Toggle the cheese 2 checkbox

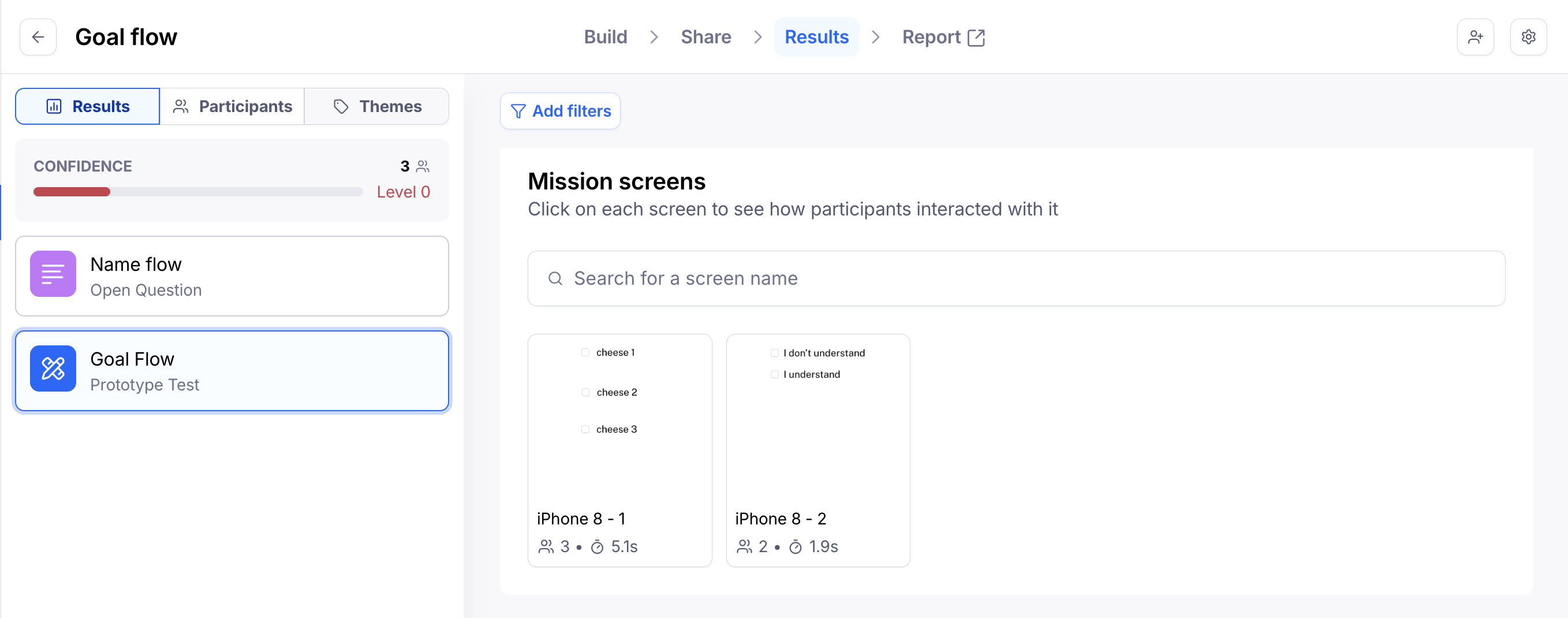pos(585,392)
